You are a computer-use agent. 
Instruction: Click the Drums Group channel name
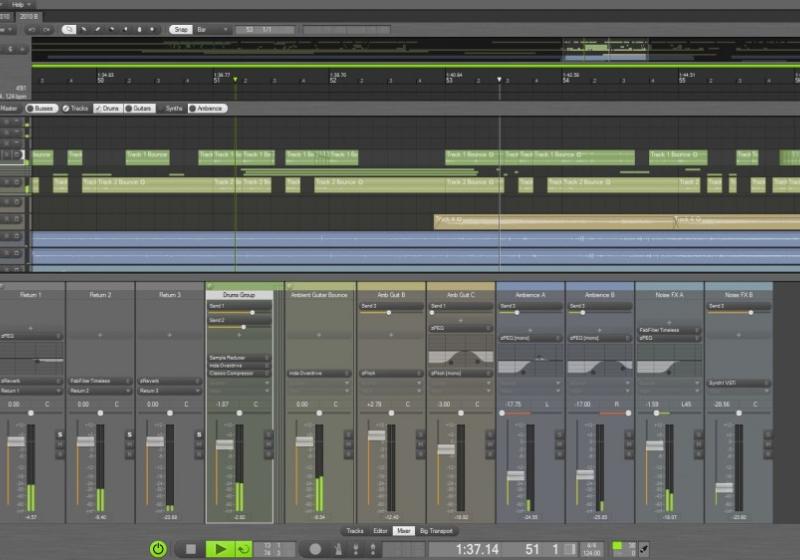[239, 295]
